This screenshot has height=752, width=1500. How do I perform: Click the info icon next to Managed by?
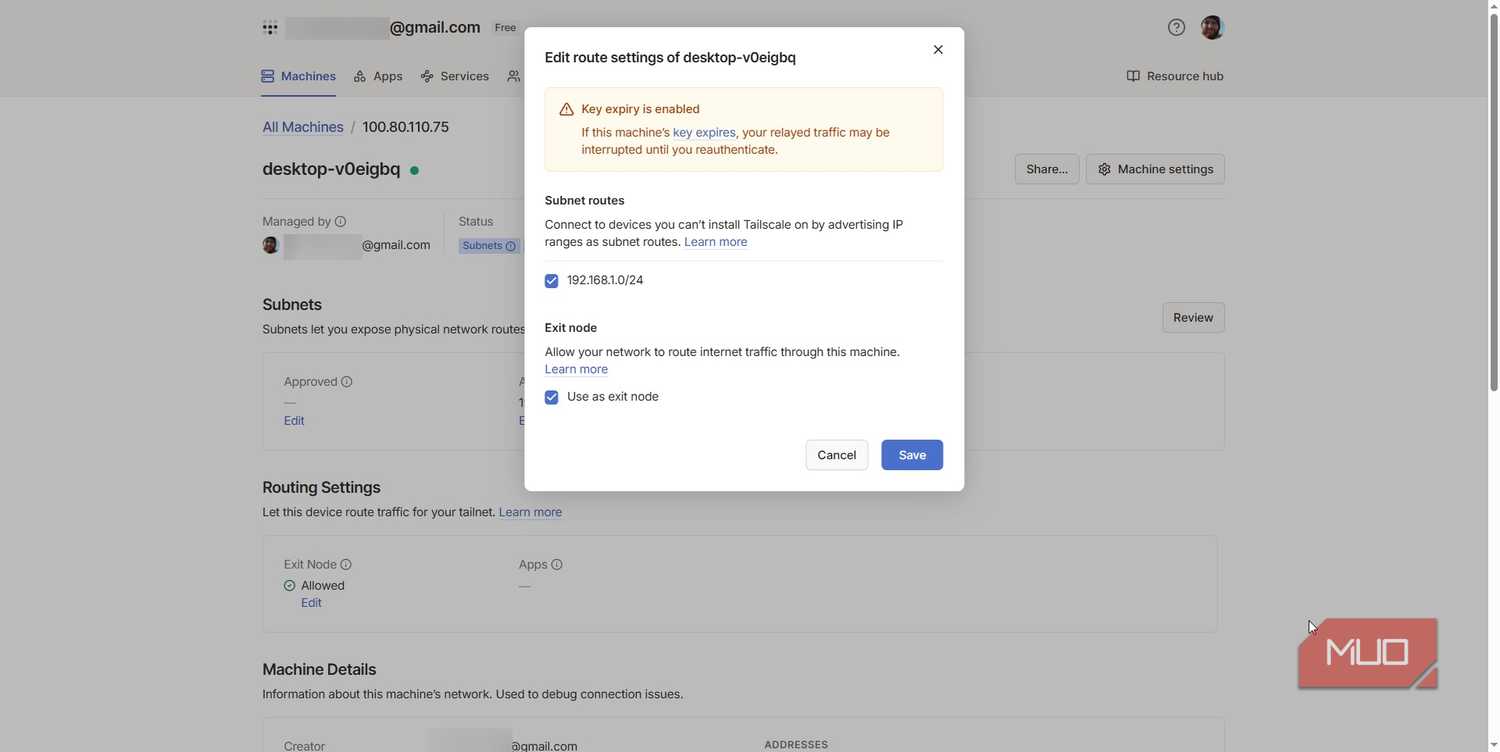[340, 221]
